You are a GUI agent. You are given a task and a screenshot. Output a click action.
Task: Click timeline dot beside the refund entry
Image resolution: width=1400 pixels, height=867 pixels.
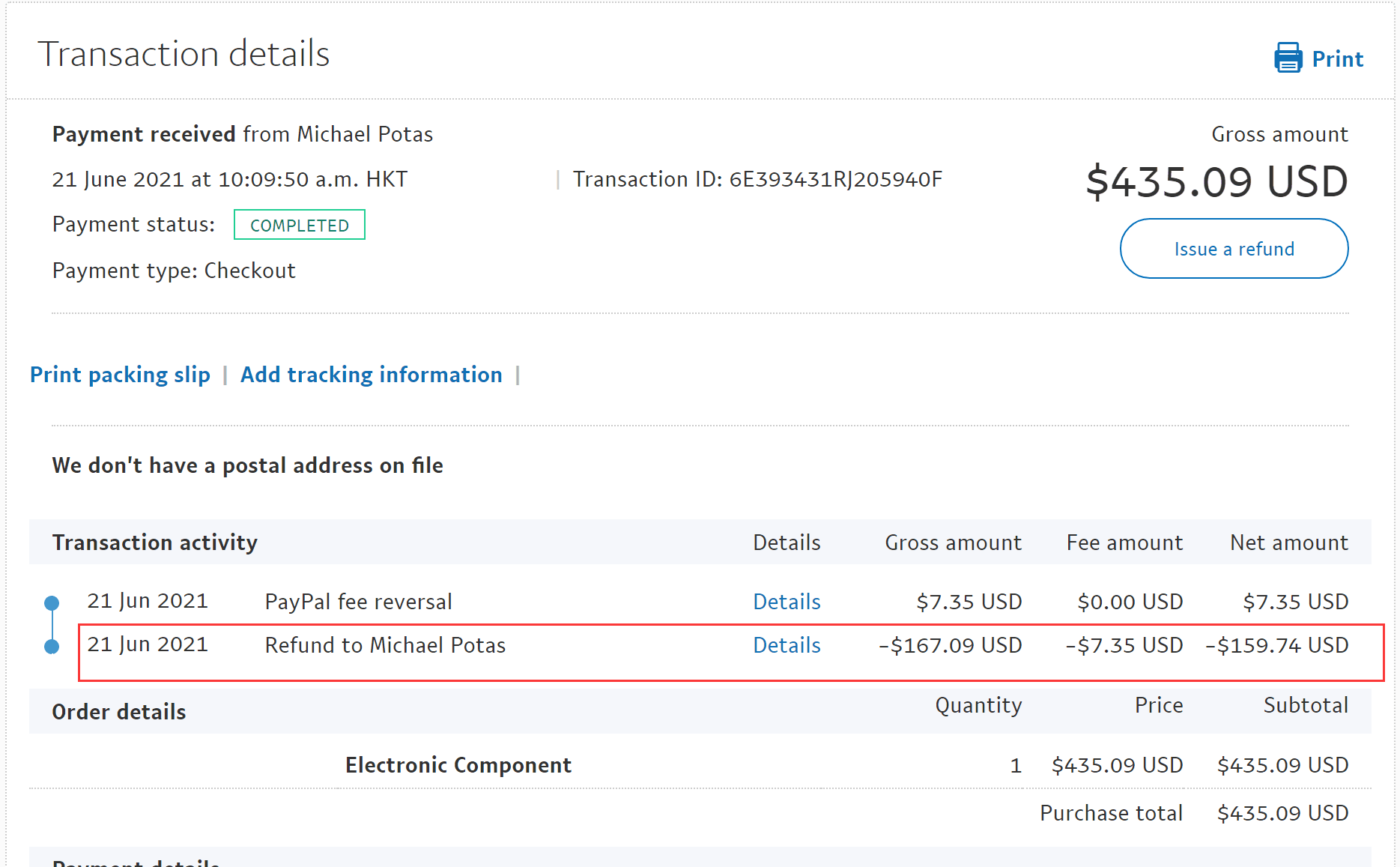click(52, 646)
